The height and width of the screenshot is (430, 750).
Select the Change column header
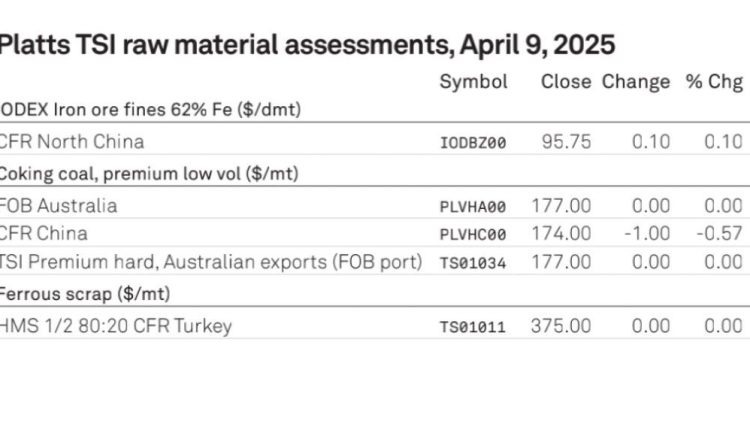(x=636, y=82)
